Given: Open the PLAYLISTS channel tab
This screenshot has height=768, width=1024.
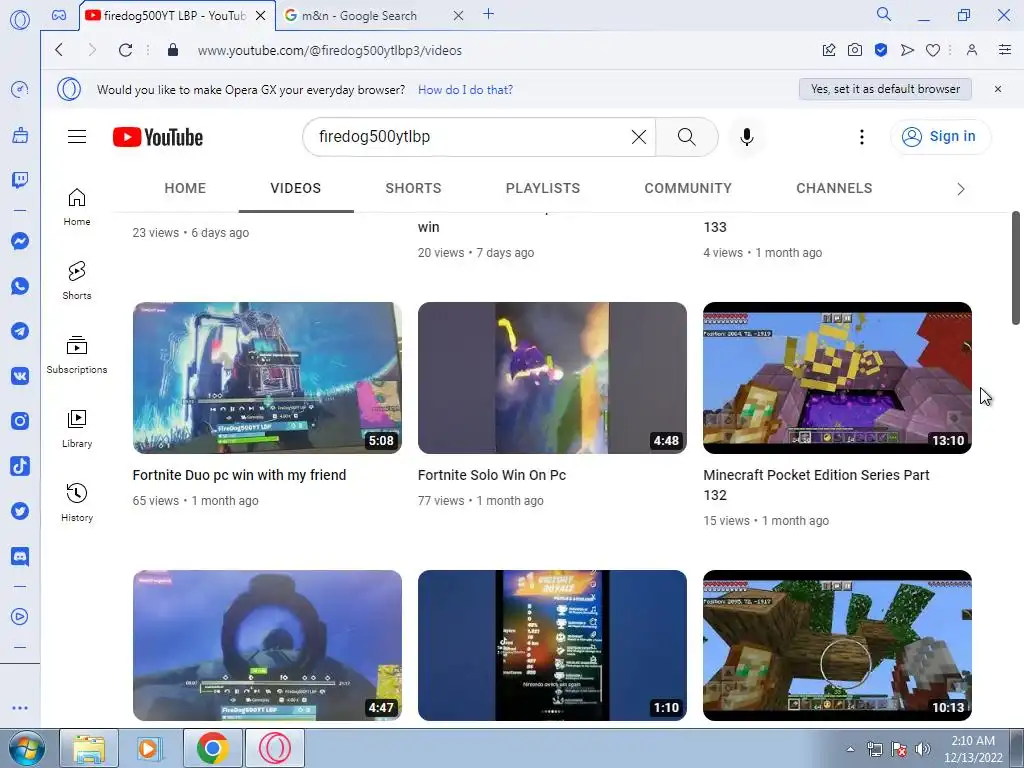Looking at the screenshot, I should point(543,188).
